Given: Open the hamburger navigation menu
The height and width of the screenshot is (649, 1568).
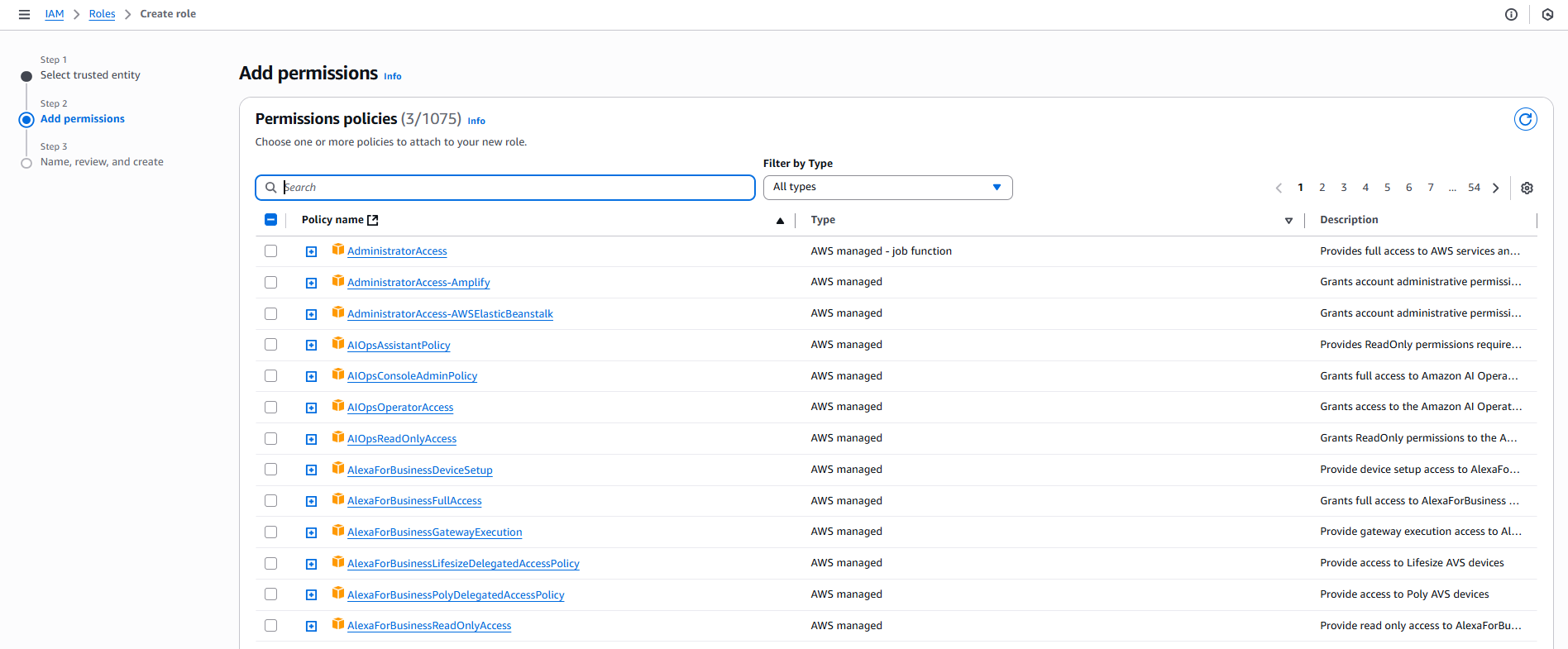Looking at the screenshot, I should click(x=24, y=14).
